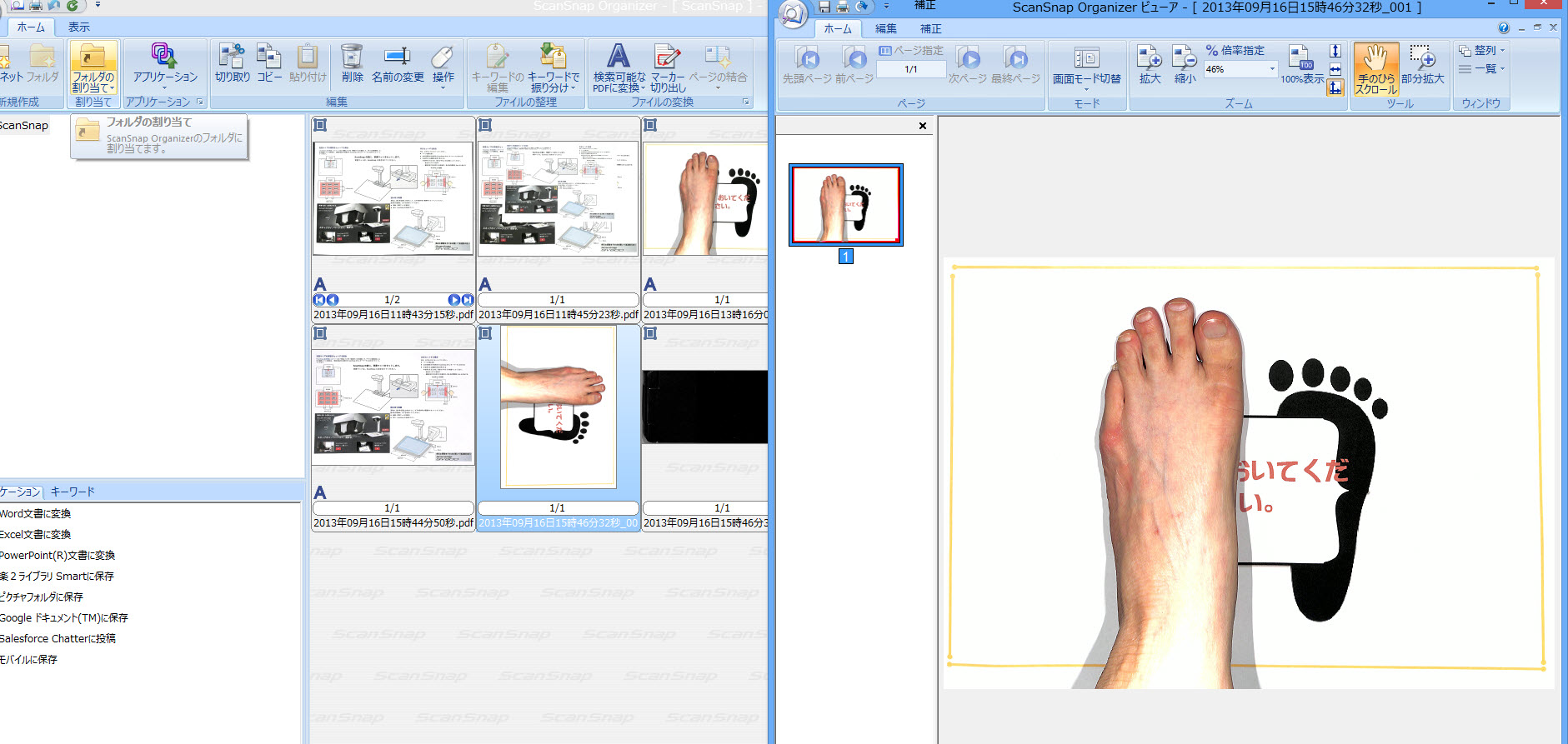The height and width of the screenshot is (744, 1568).
Task: Select the 2013年09月16日11時45分23秒.pdf thumbnail
Action: coord(559,219)
